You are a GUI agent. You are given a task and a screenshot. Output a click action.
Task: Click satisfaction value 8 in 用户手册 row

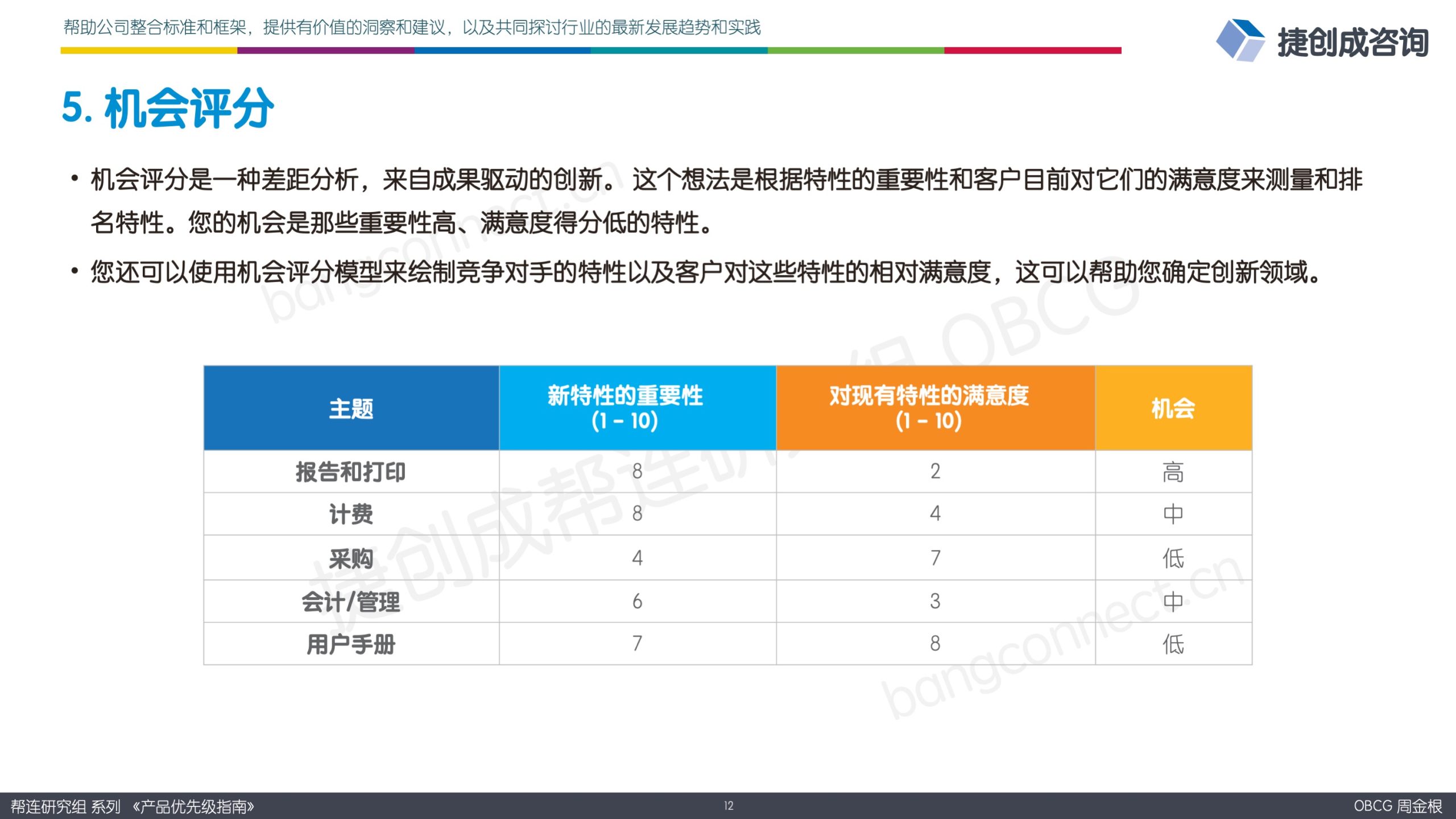(x=936, y=644)
